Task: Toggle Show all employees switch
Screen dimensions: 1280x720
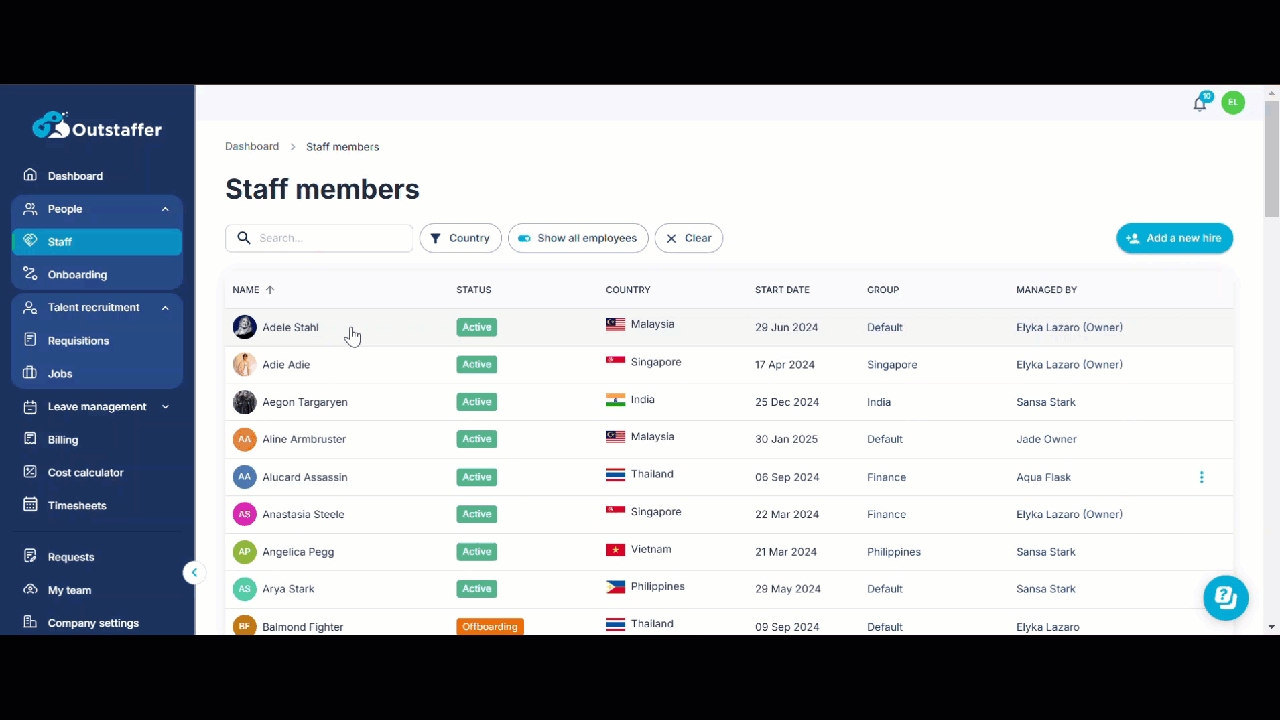Action: tap(524, 238)
